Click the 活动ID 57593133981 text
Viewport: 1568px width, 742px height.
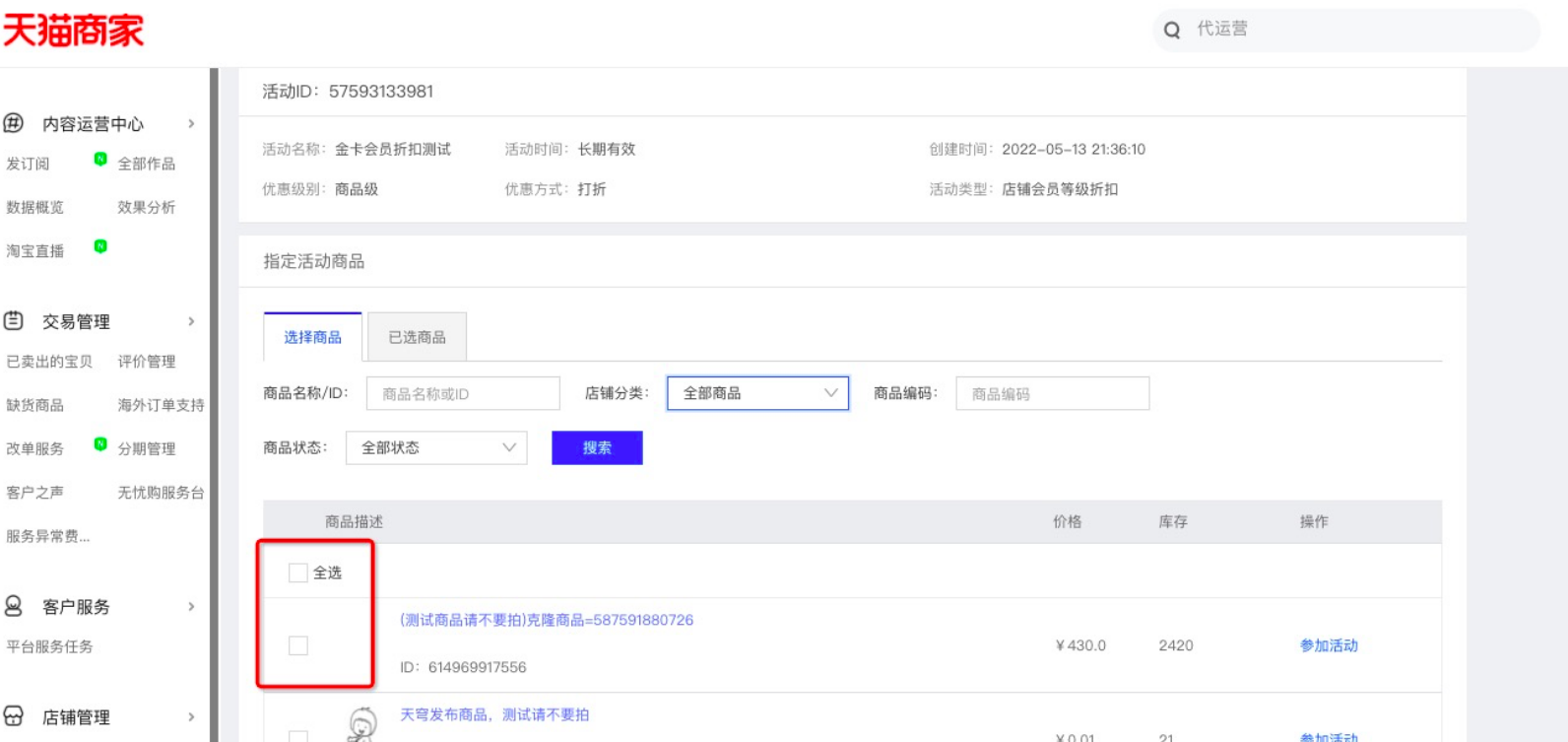click(348, 92)
